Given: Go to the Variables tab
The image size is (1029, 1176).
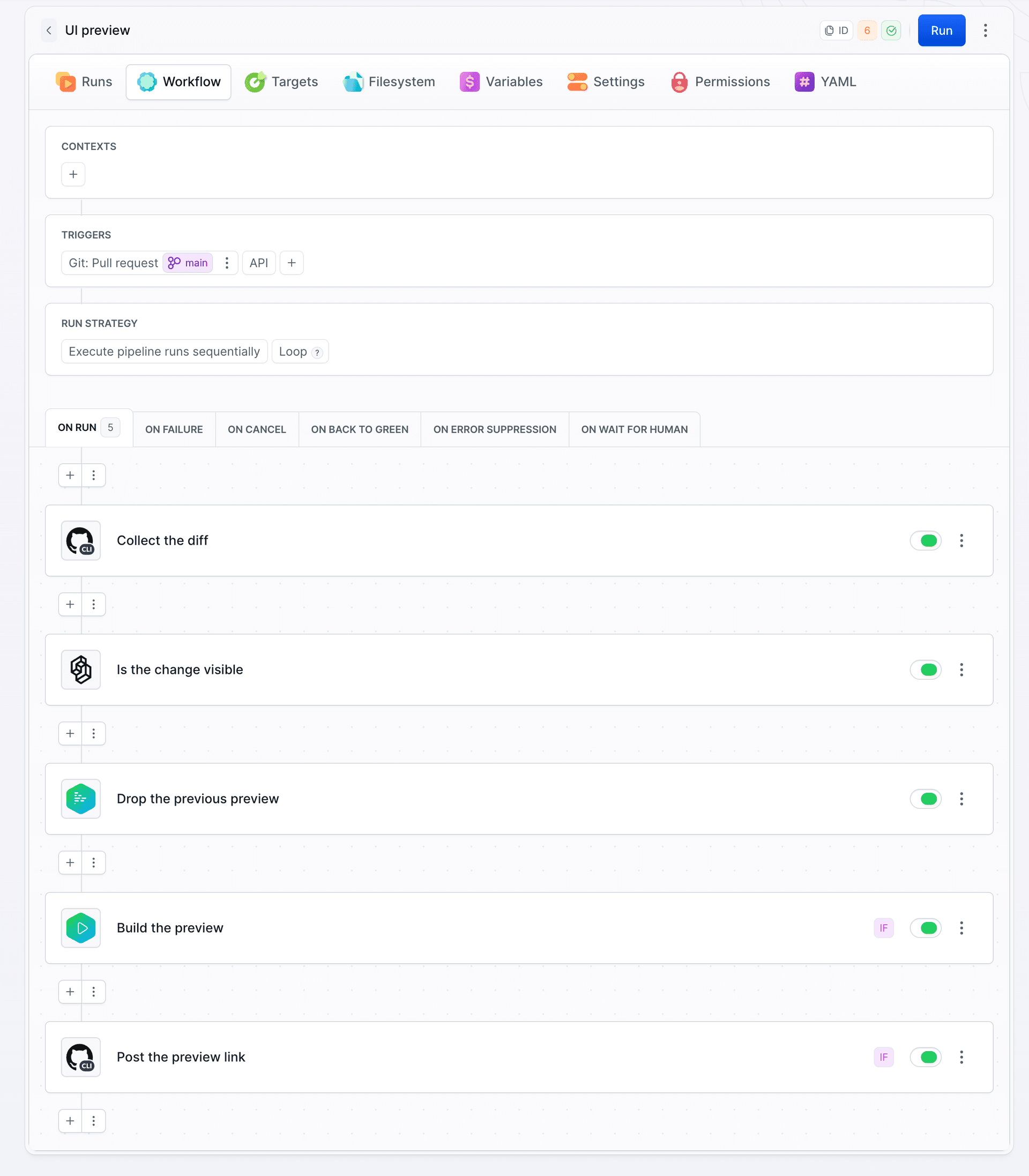Looking at the screenshot, I should tap(501, 81).
